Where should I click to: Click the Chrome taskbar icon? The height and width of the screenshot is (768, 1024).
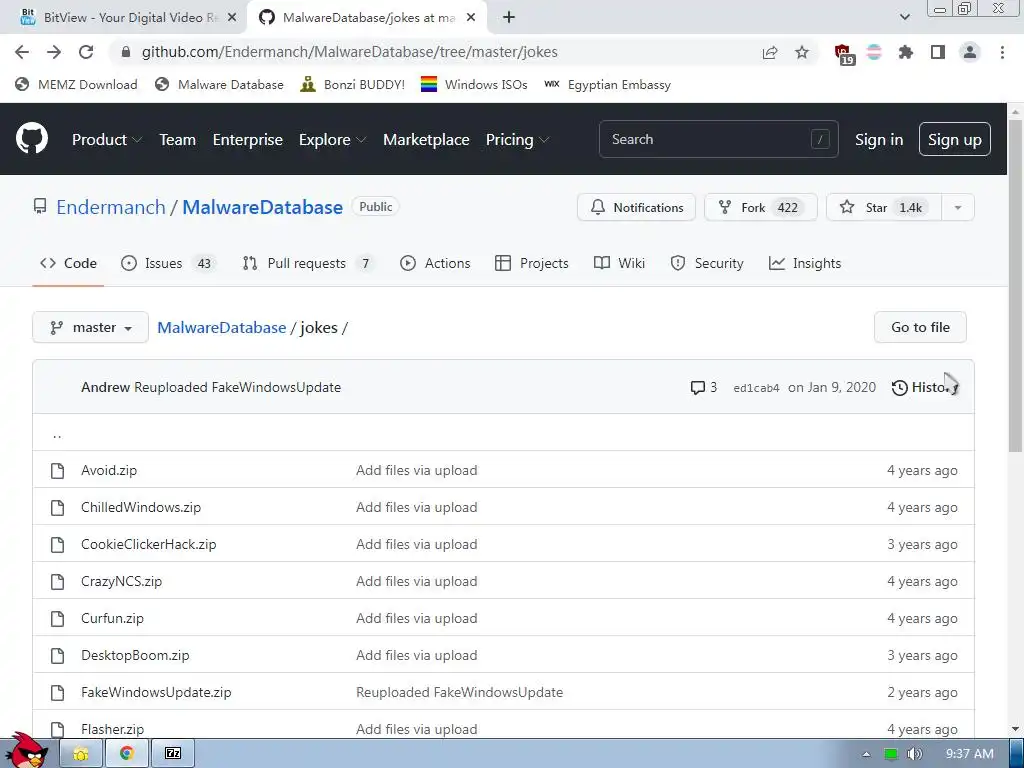(x=127, y=754)
